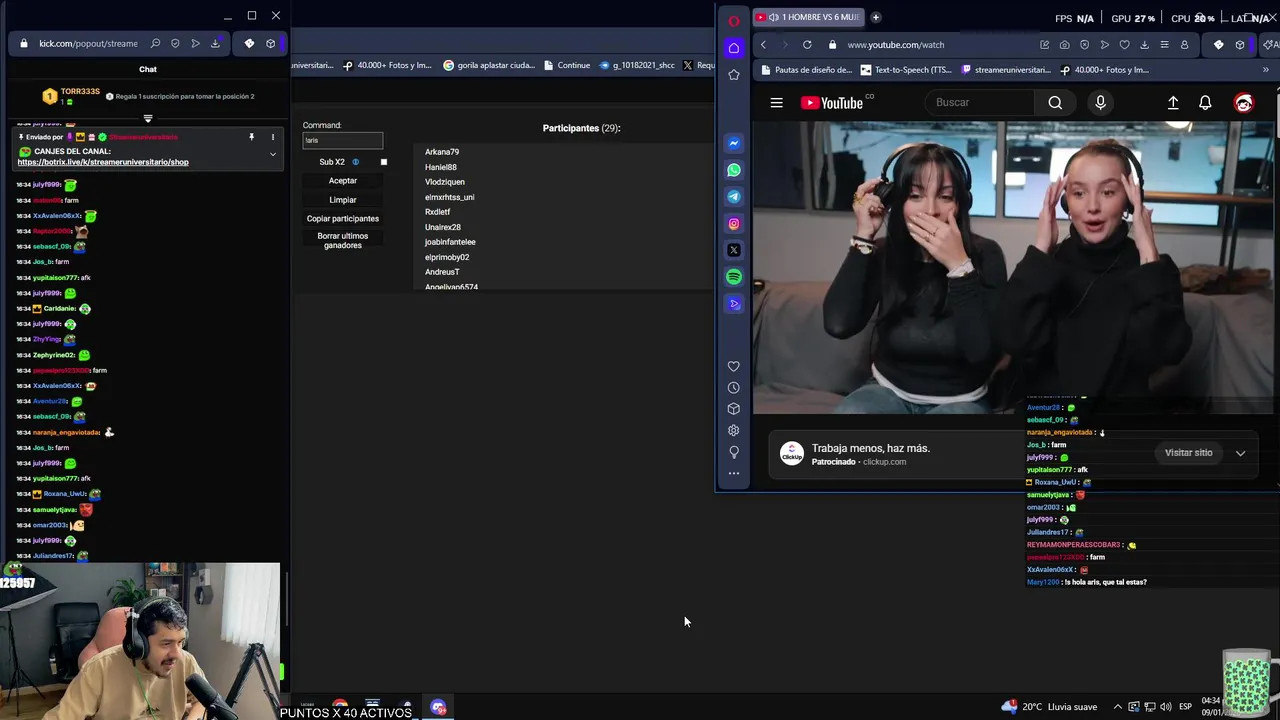
Task: Open the sidebar three-dots more menu
Action: point(734,473)
